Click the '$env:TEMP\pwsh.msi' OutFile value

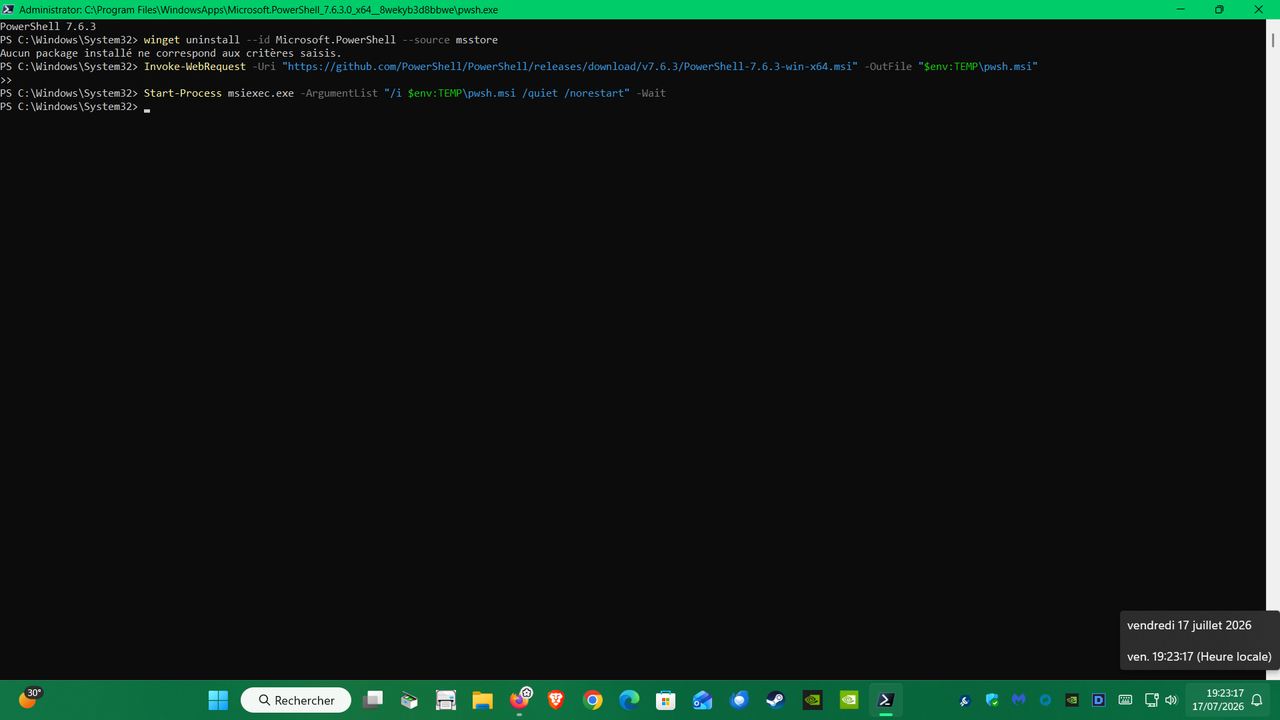click(x=978, y=66)
